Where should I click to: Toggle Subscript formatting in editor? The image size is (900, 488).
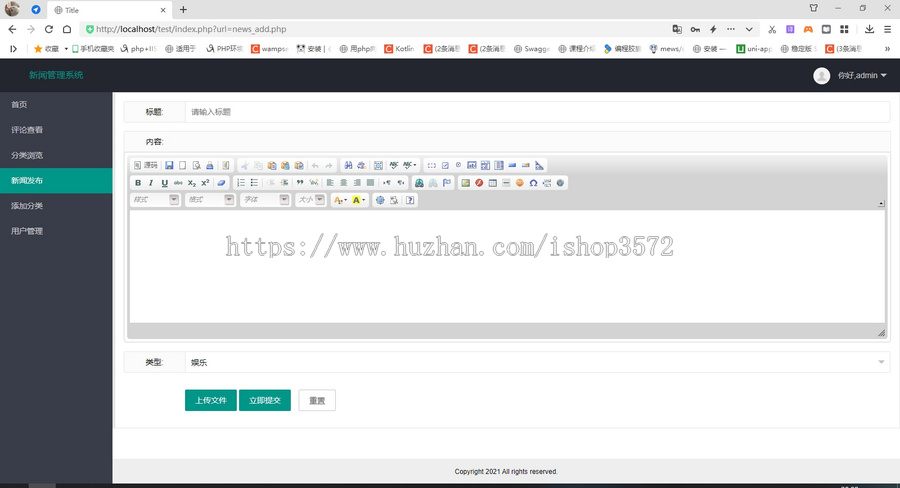pos(192,183)
